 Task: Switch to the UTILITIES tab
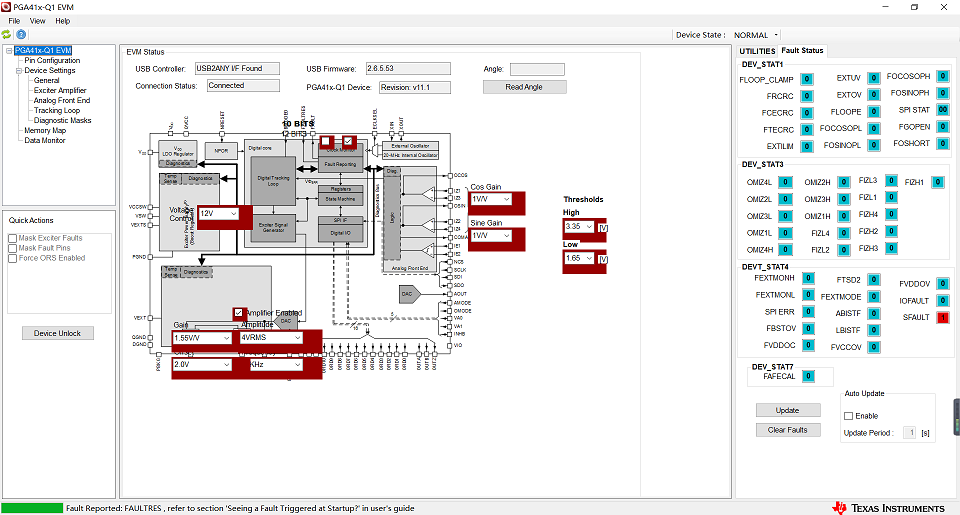click(x=757, y=51)
